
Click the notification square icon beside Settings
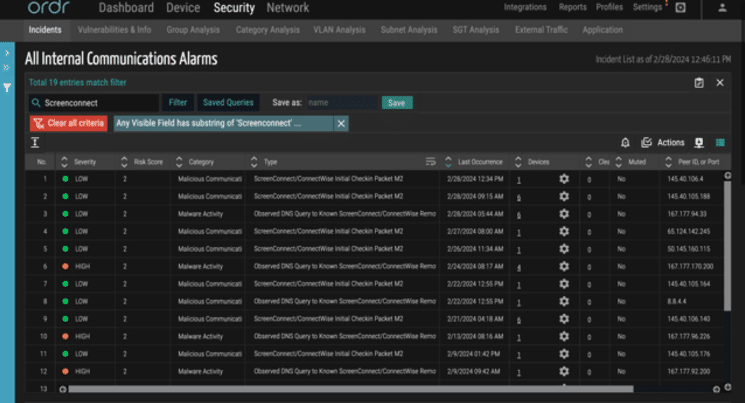coord(680,8)
